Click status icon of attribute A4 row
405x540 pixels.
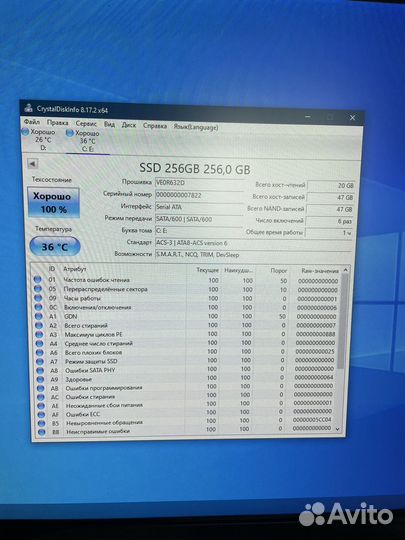[40, 343]
